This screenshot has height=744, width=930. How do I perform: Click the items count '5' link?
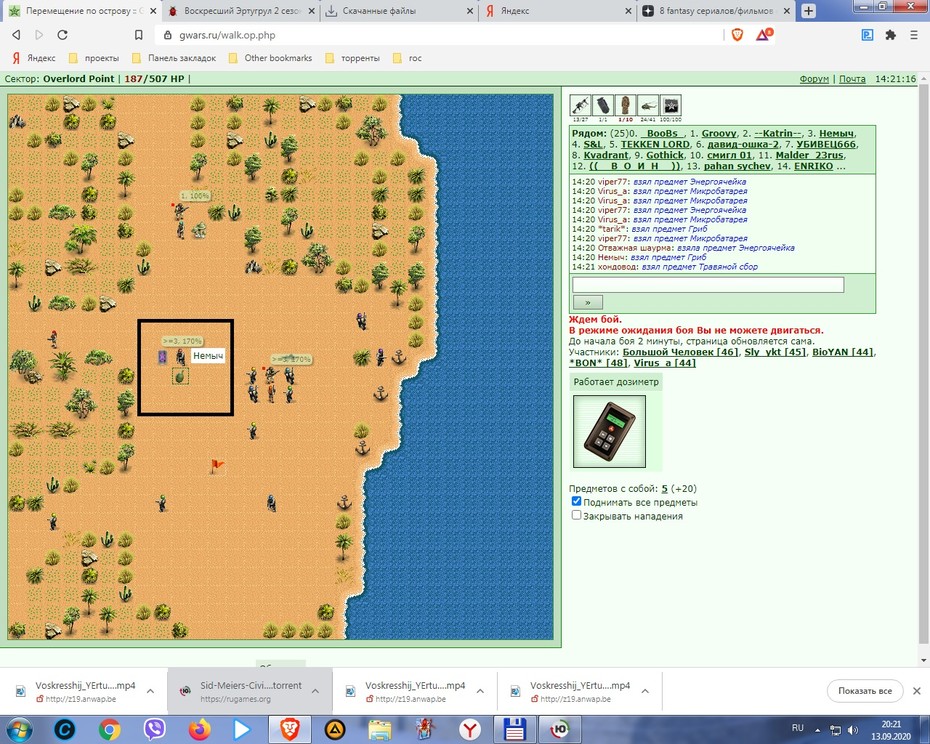click(664, 489)
